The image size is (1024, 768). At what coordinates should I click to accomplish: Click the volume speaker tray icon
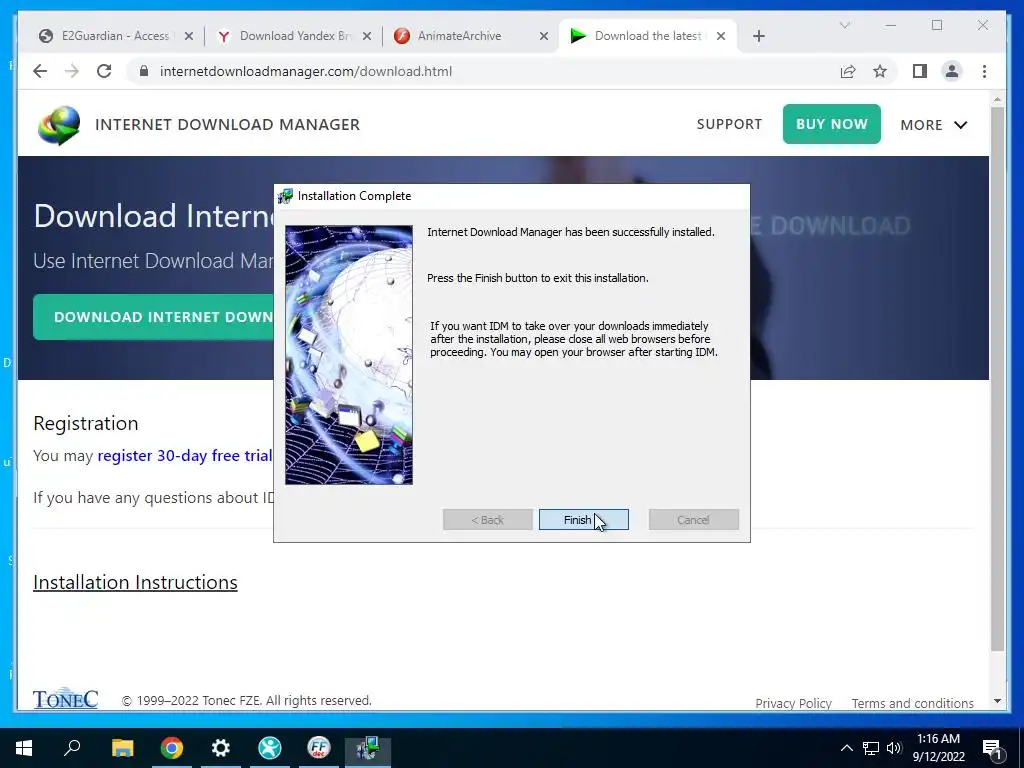[x=894, y=748]
